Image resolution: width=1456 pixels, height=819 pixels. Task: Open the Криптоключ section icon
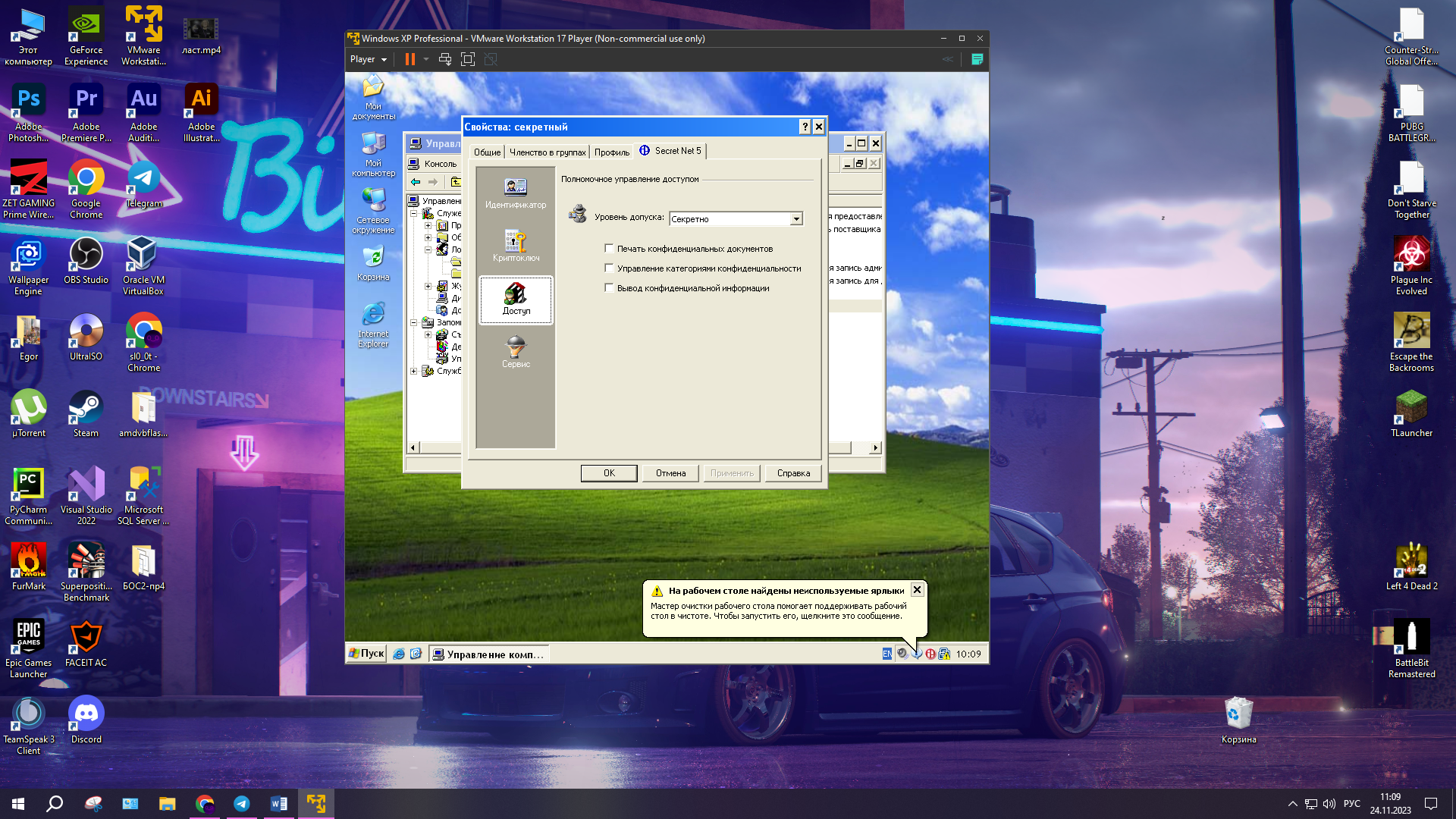tap(516, 246)
